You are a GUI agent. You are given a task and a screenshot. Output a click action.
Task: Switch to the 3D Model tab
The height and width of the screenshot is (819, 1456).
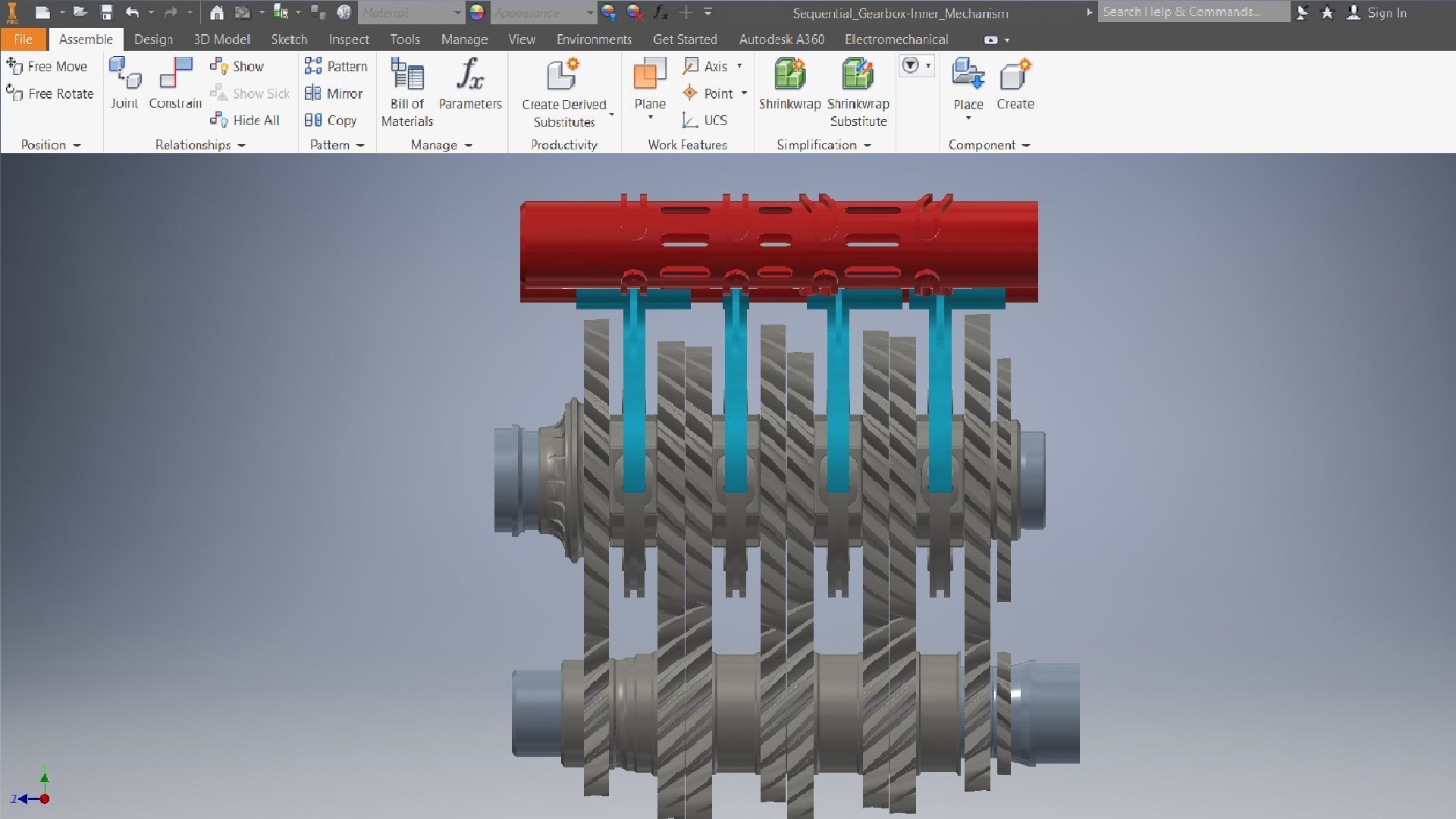tap(221, 39)
